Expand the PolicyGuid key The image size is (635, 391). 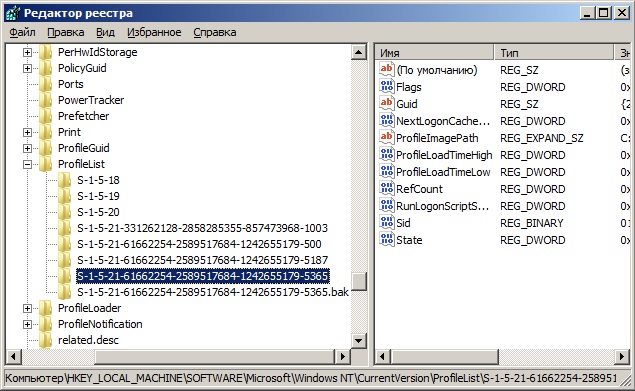click(27, 68)
